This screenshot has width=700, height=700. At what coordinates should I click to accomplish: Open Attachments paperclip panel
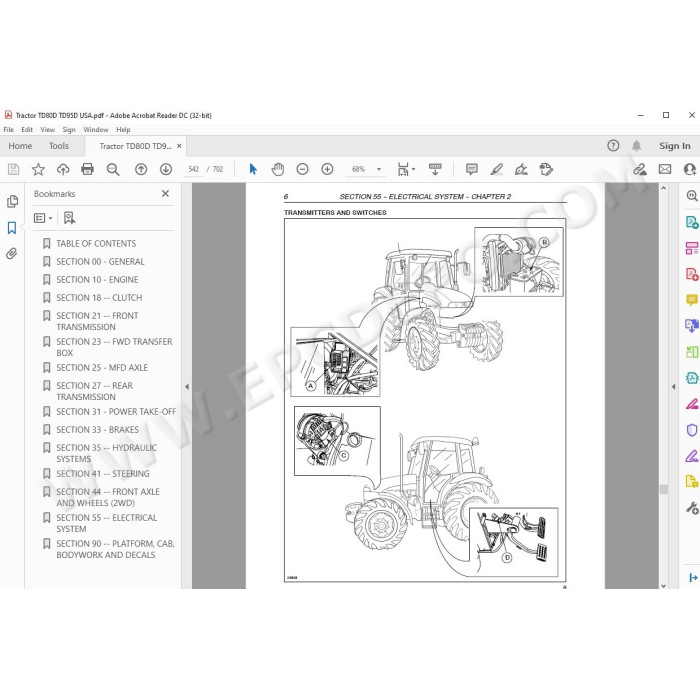point(12,254)
